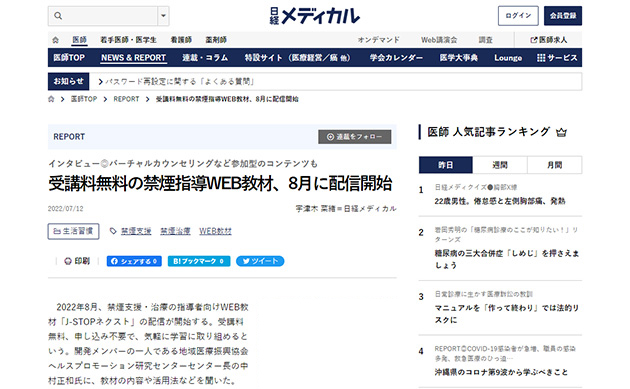Click the 印刷 print button
This screenshot has width=630, height=389.
pos(77,261)
